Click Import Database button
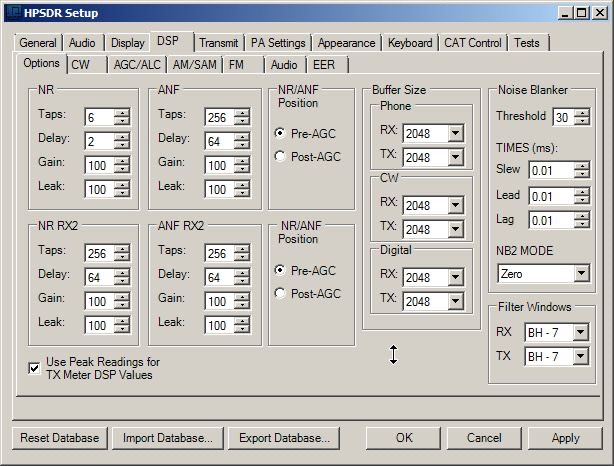Screen dimensions: 614x466 coord(168,438)
